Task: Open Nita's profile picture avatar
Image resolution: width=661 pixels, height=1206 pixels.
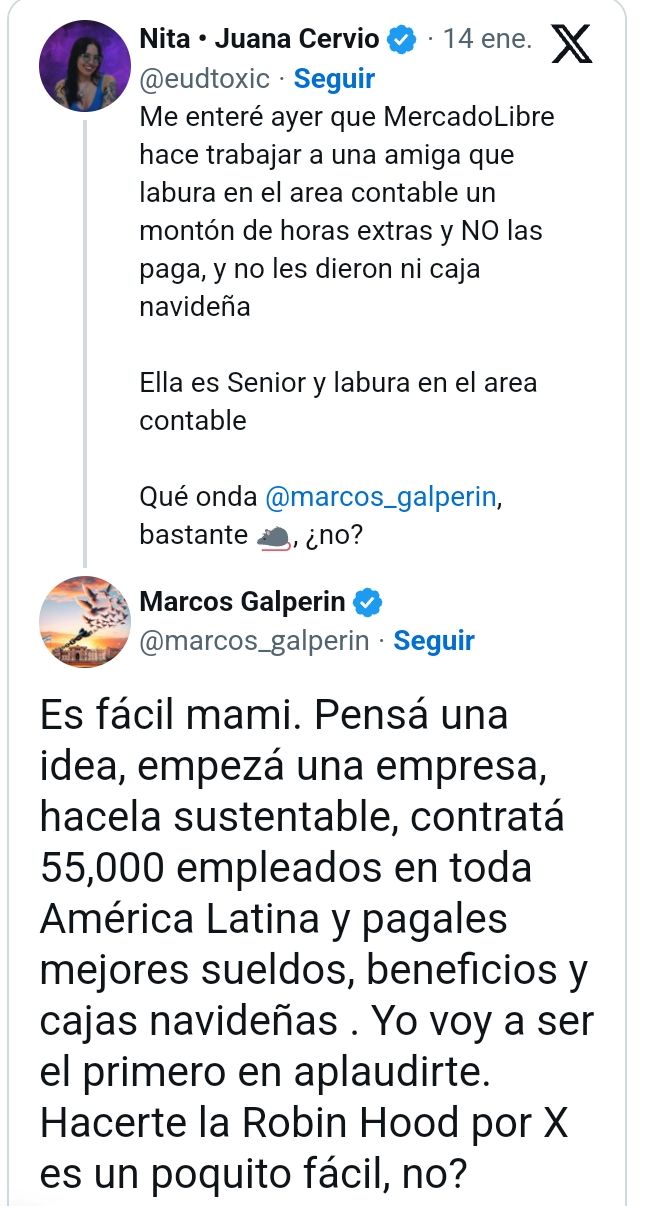Action: point(85,66)
